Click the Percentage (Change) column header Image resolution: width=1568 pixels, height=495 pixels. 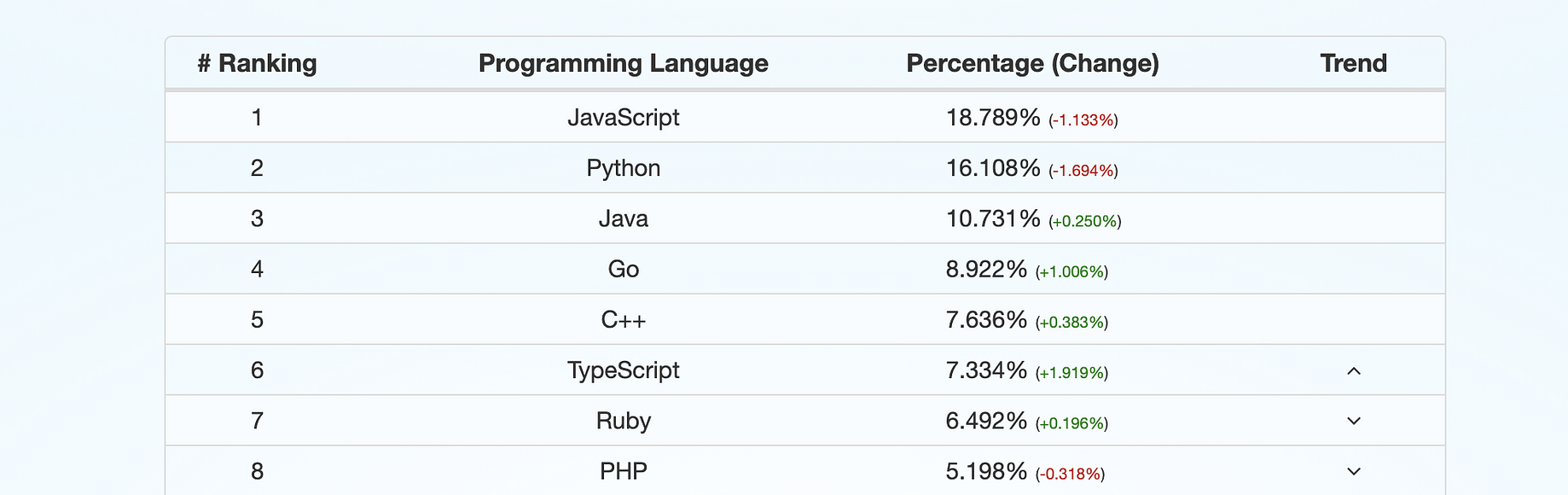pyautogui.click(x=1032, y=63)
